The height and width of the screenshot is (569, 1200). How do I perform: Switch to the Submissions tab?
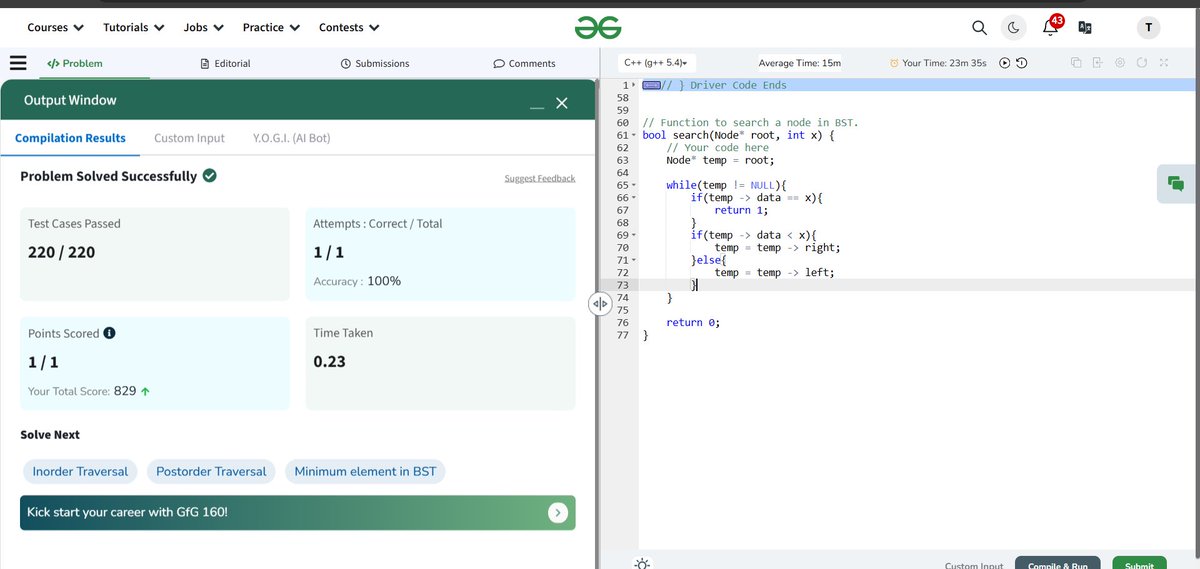[x=375, y=63]
